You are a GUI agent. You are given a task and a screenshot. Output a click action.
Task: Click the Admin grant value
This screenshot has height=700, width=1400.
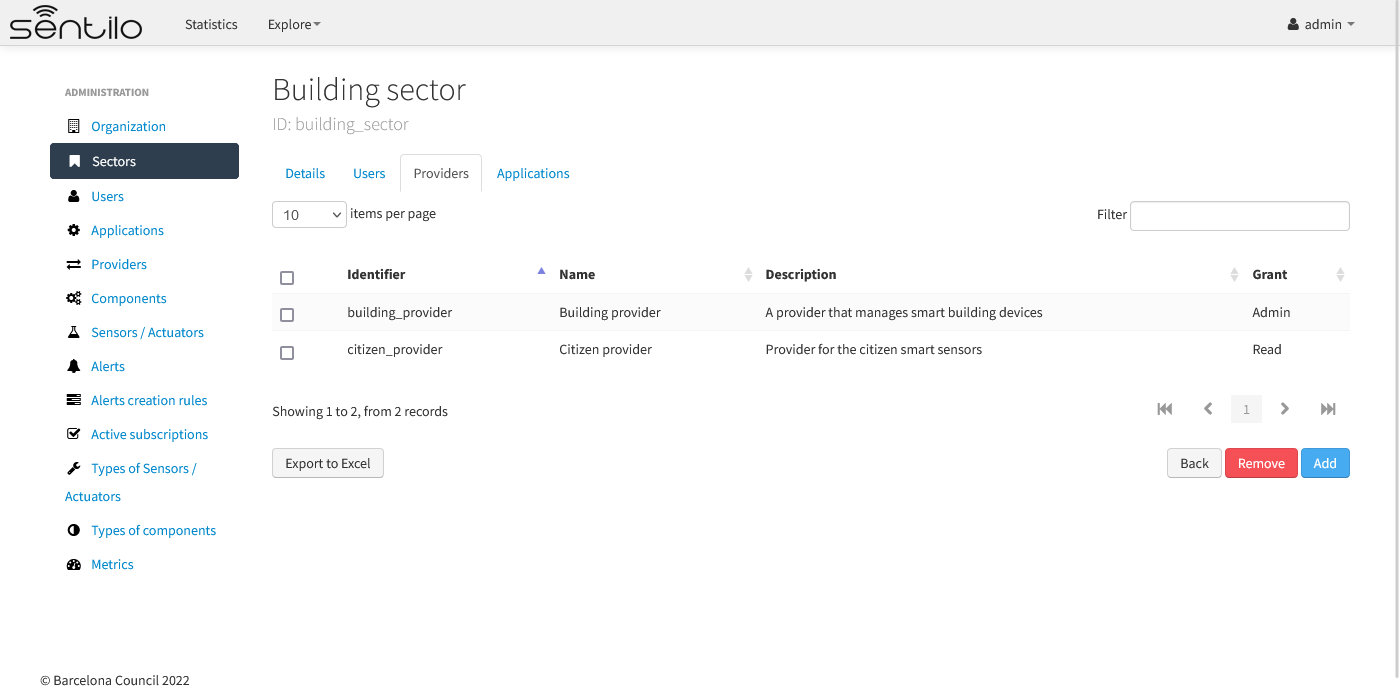[1271, 312]
